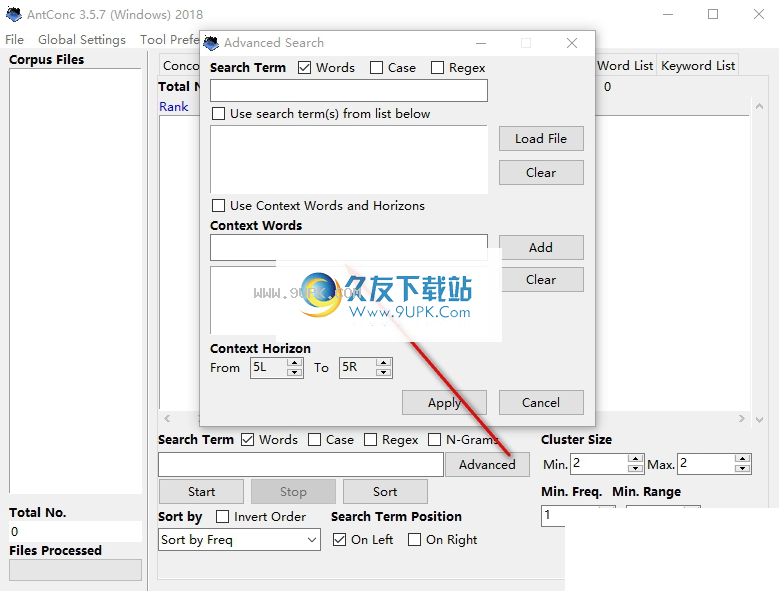Click horizontal scrollbar left arrow
Screen dimensions: 779x591
pos(167,418)
